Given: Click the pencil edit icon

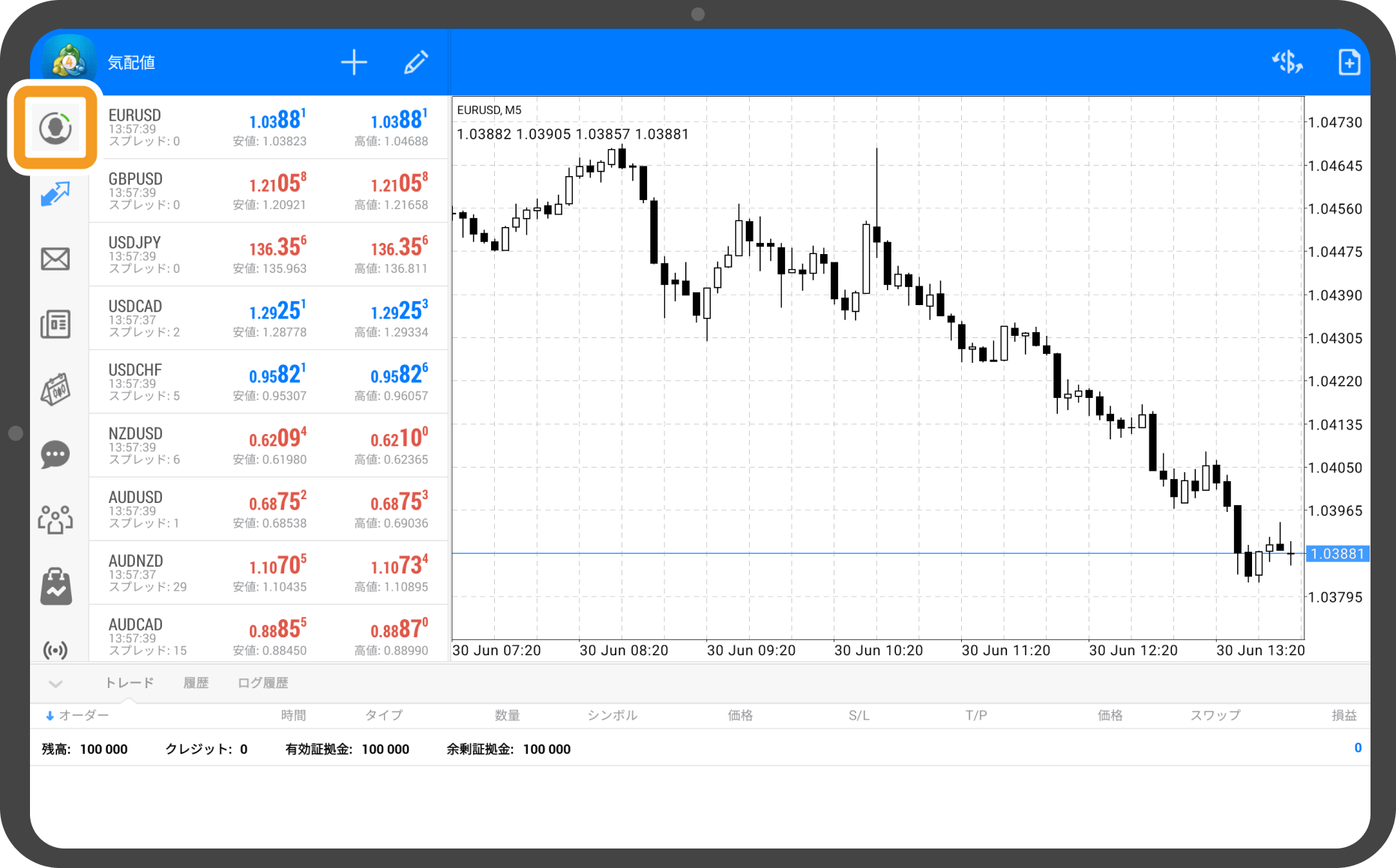Looking at the screenshot, I should pyautogui.click(x=416, y=62).
